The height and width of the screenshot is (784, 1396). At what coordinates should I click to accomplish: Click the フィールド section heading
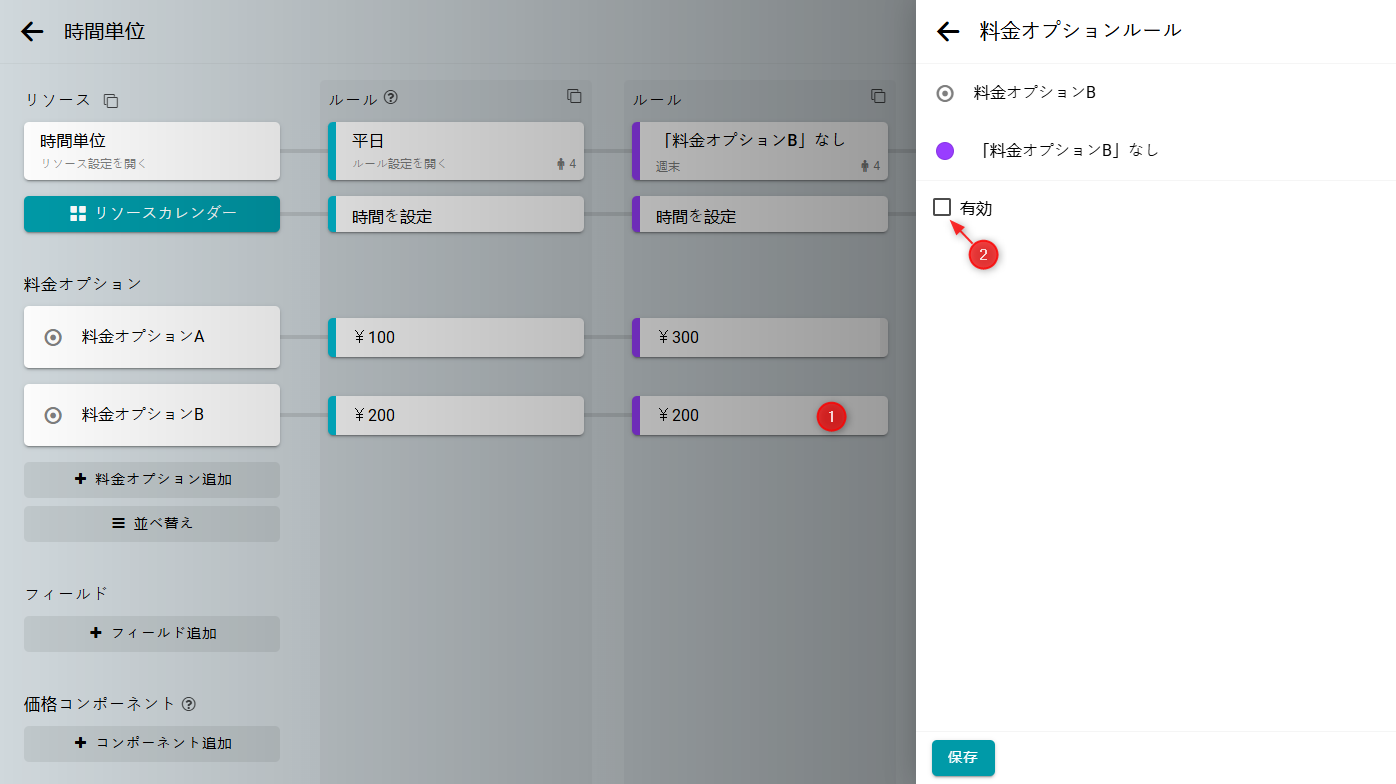(66, 594)
